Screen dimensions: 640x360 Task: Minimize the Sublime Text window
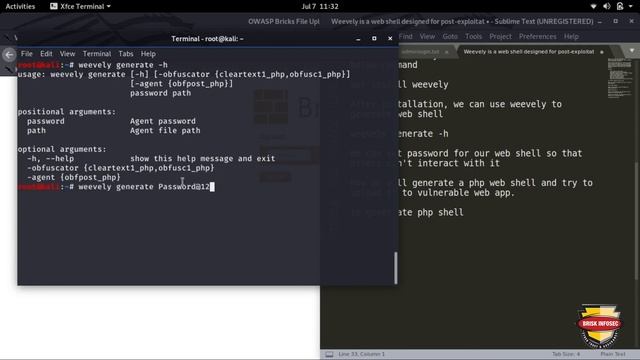pos(600,22)
